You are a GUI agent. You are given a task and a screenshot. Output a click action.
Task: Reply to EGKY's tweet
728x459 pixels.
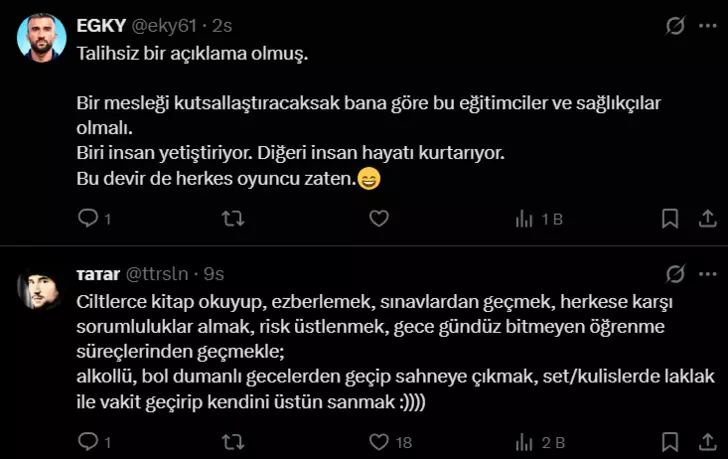87,218
